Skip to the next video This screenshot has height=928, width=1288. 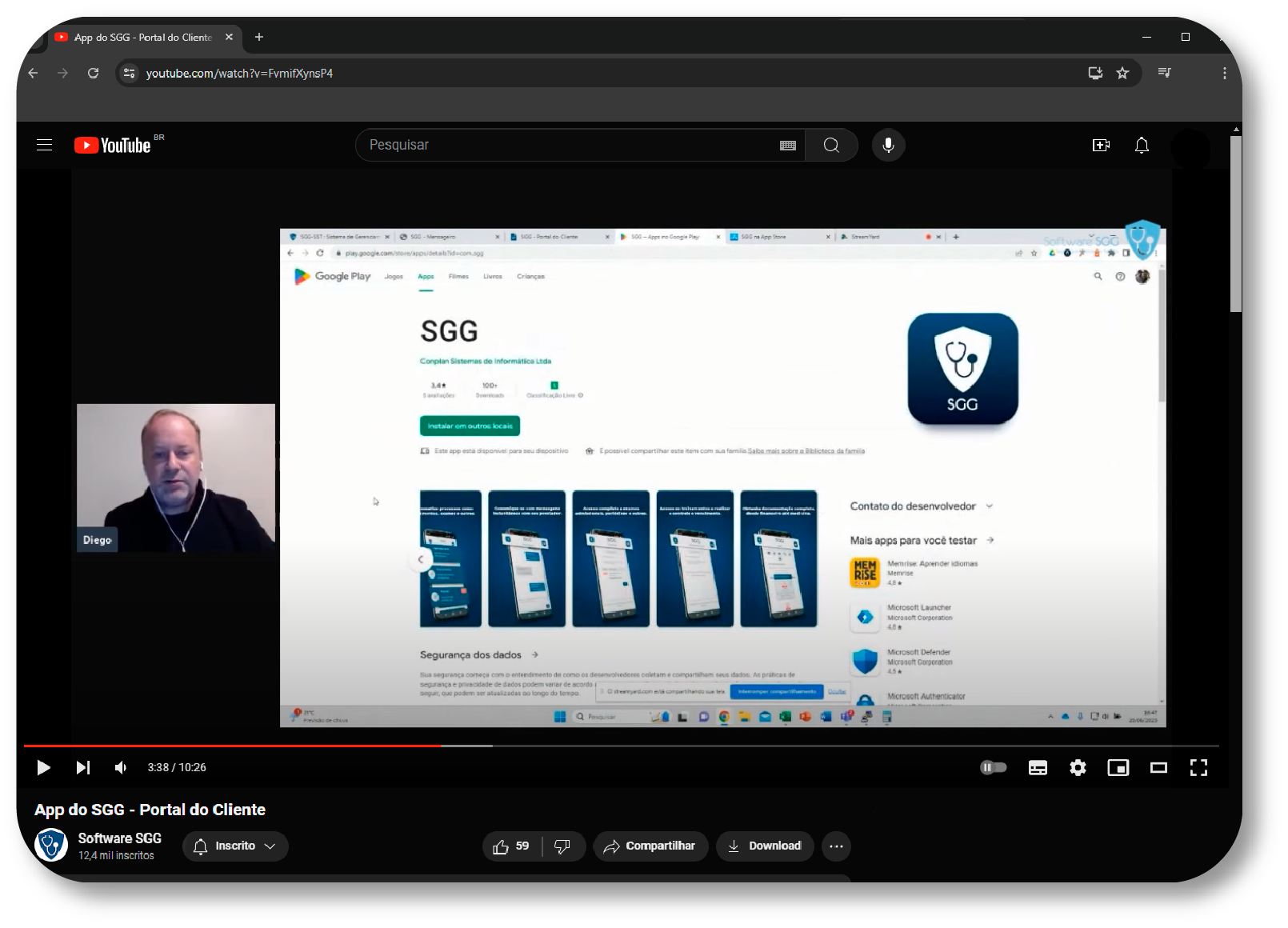click(82, 767)
